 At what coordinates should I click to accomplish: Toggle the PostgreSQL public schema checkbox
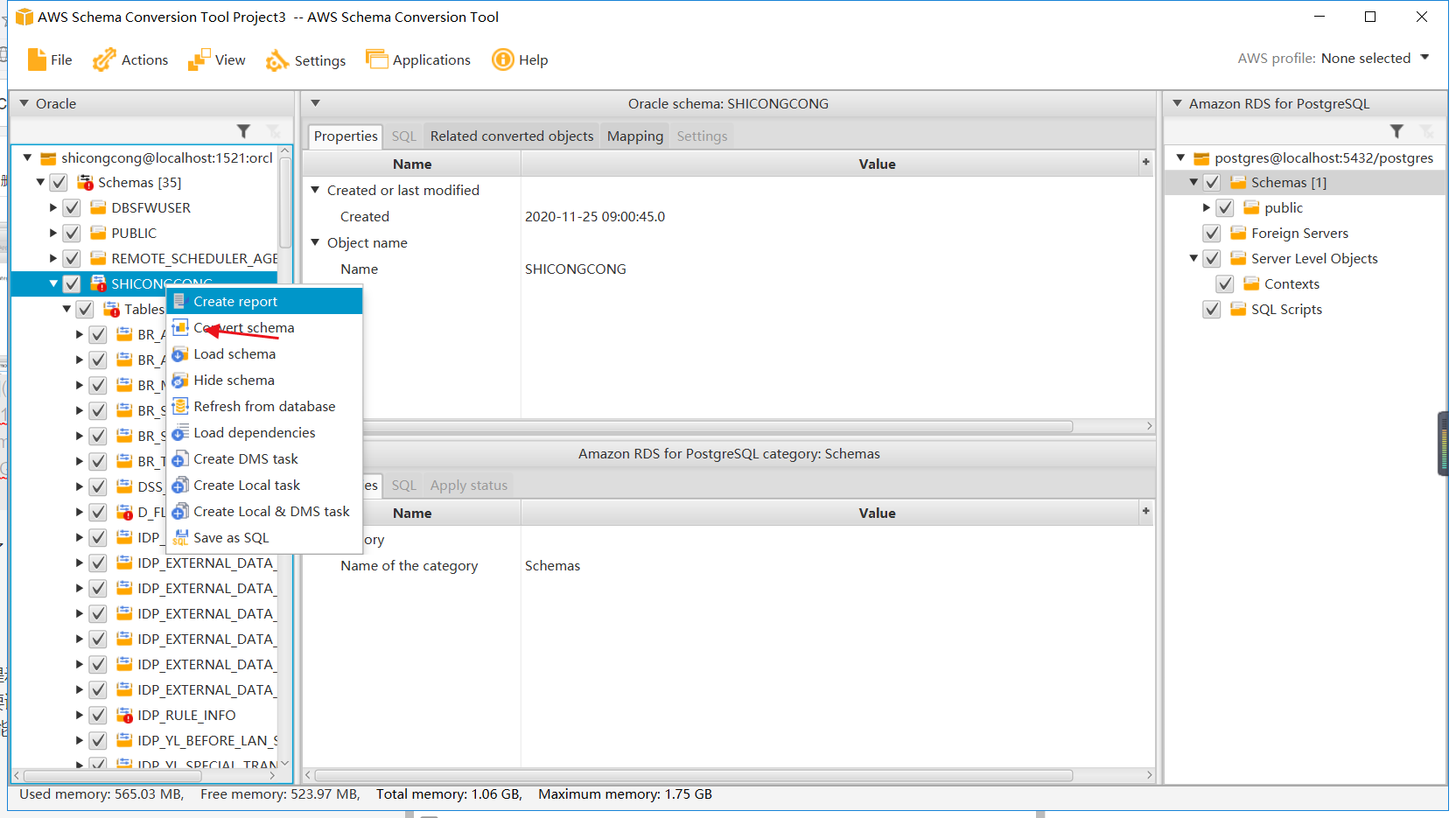point(1225,208)
